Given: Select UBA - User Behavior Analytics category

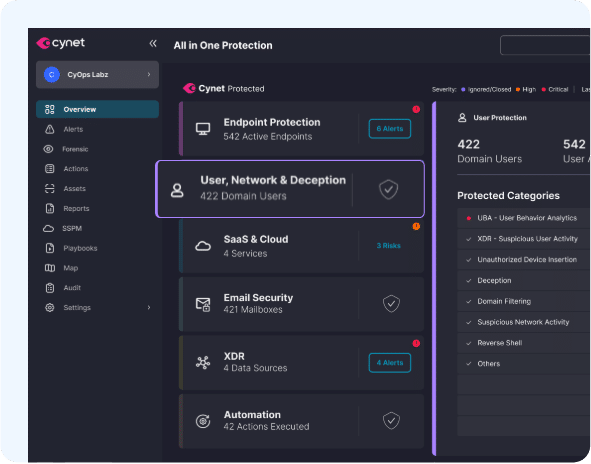Looking at the screenshot, I should click(524, 218).
